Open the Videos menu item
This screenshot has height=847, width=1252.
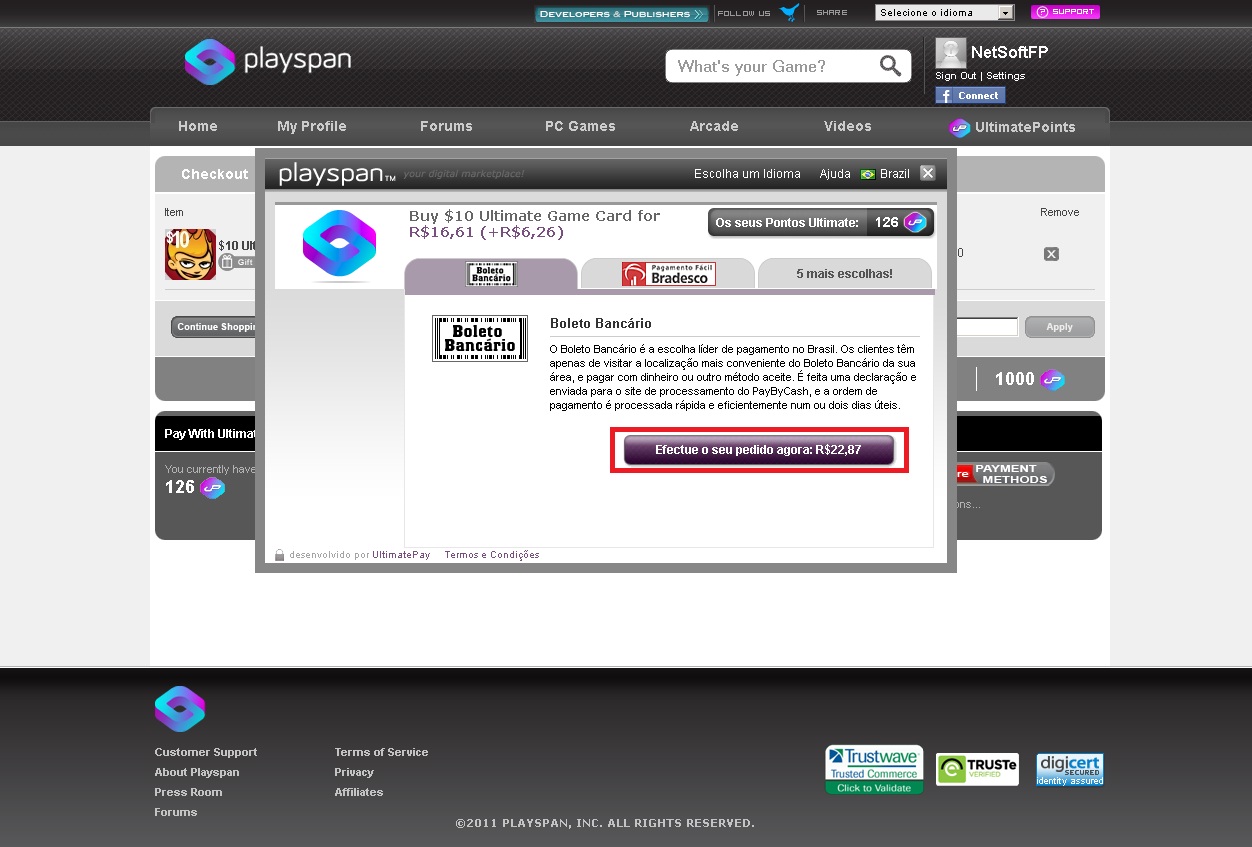pyautogui.click(x=848, y=126)
